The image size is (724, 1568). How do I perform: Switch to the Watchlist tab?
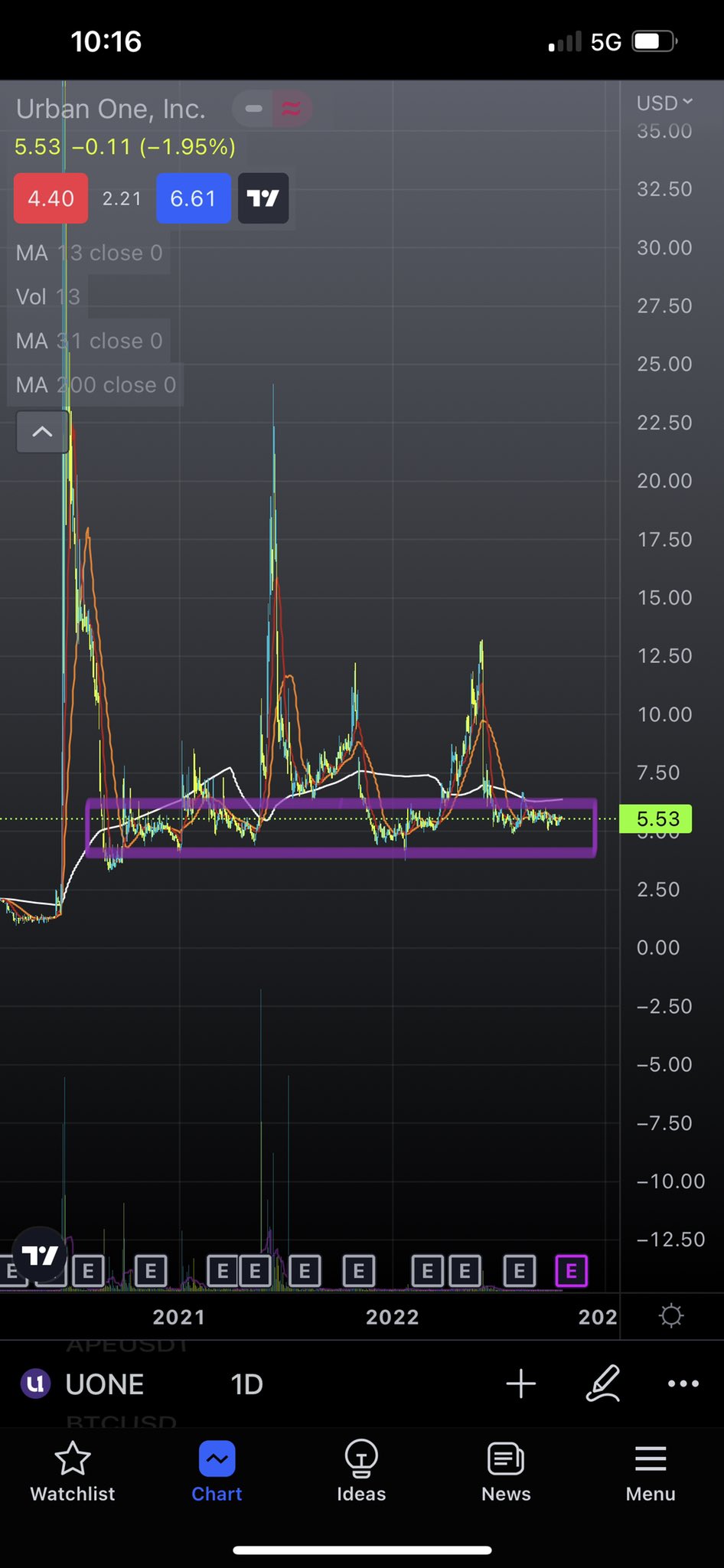tap(73, 1472)
